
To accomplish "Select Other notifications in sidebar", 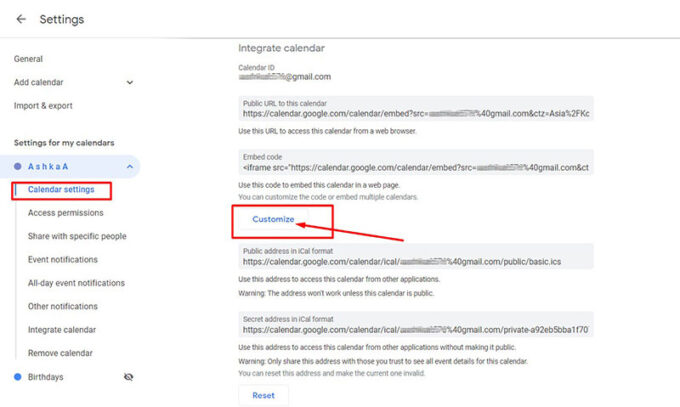I will [66, 306].
